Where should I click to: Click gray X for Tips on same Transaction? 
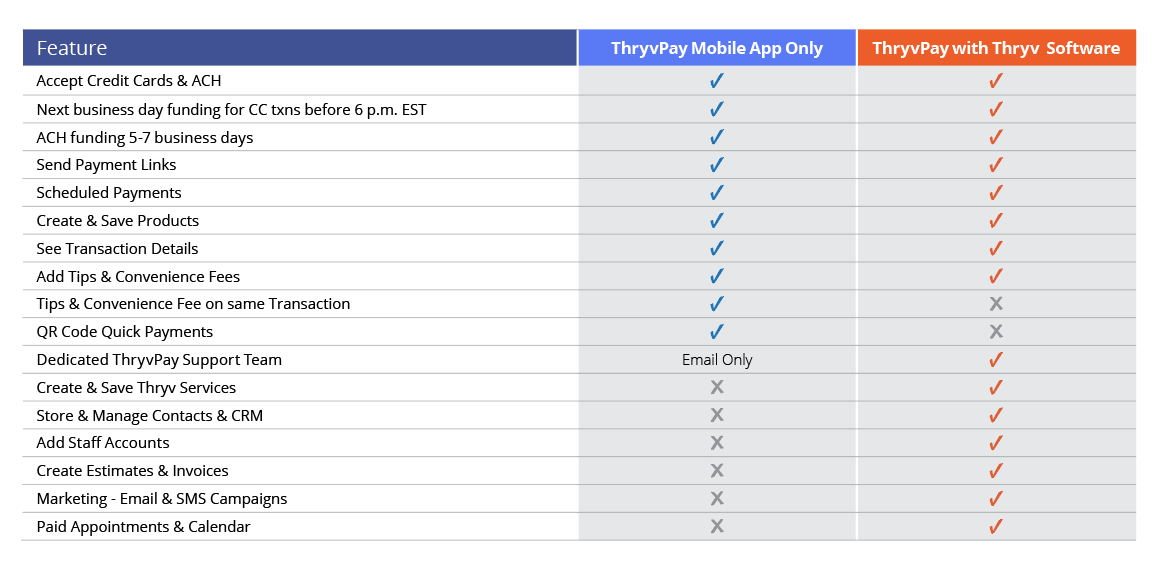pos(996,303)
